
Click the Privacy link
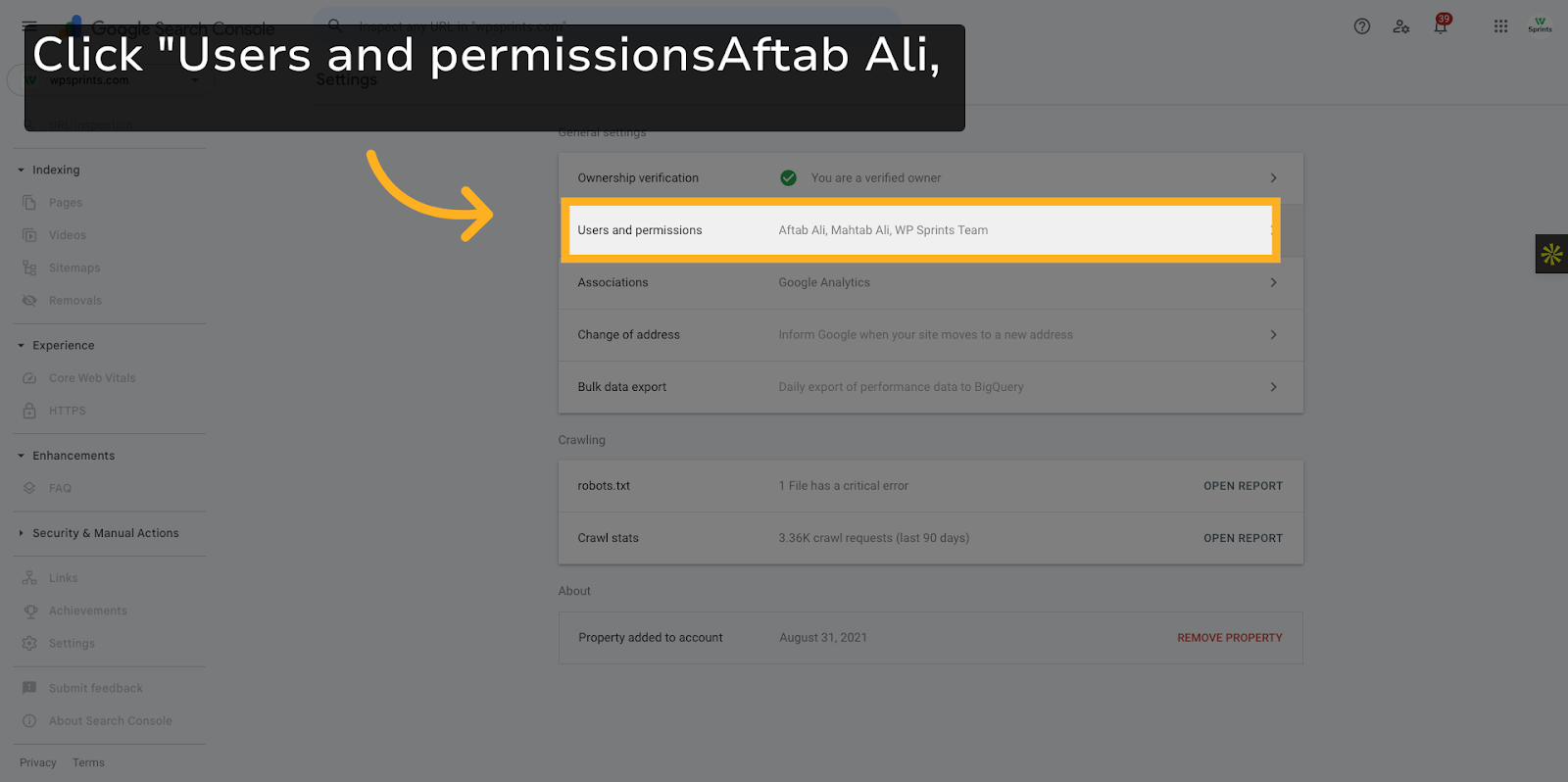38,763
